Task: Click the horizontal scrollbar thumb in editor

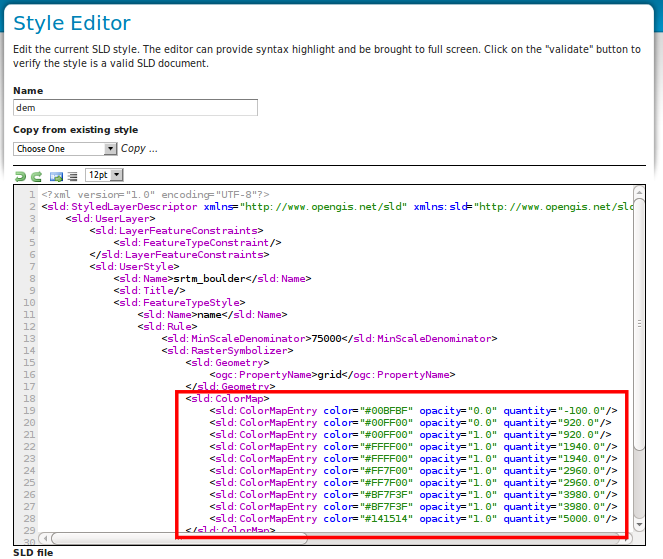Action: pos(180,538)
